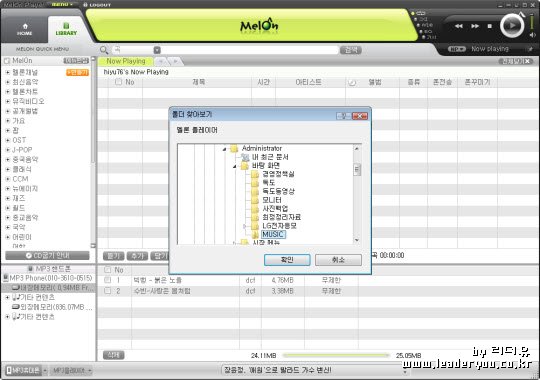The height and width of the screenshot is (380, 540).
Task: Toggle the device list header checkbox
Action: pos(107,269)
